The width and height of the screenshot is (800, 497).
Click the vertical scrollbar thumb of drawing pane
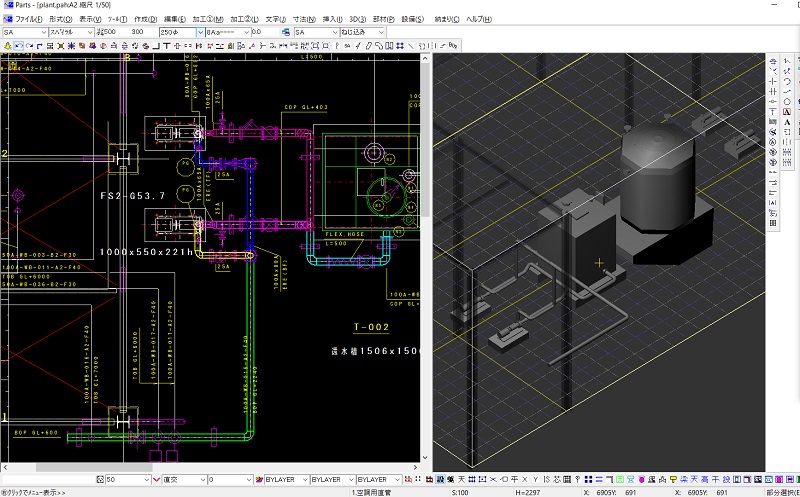point(425,140)
